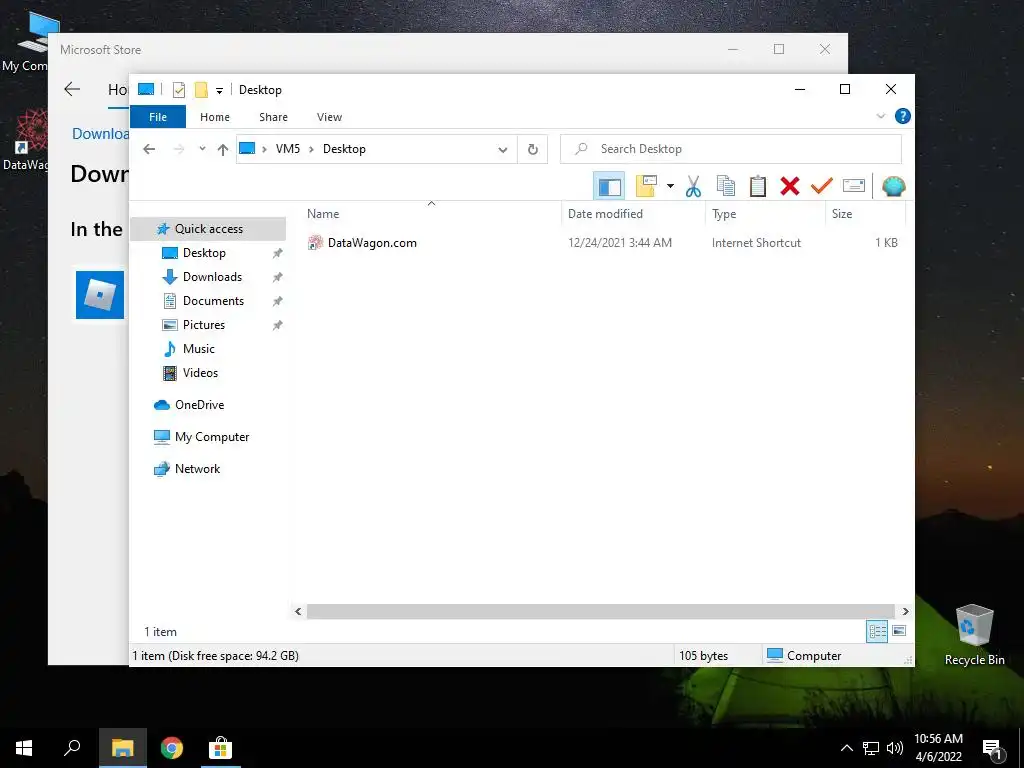This screenshot has width=1024, height=768.
Task: Select OneDrive in navigation pane
Action: pyautogui.click(x=199, y=405)
